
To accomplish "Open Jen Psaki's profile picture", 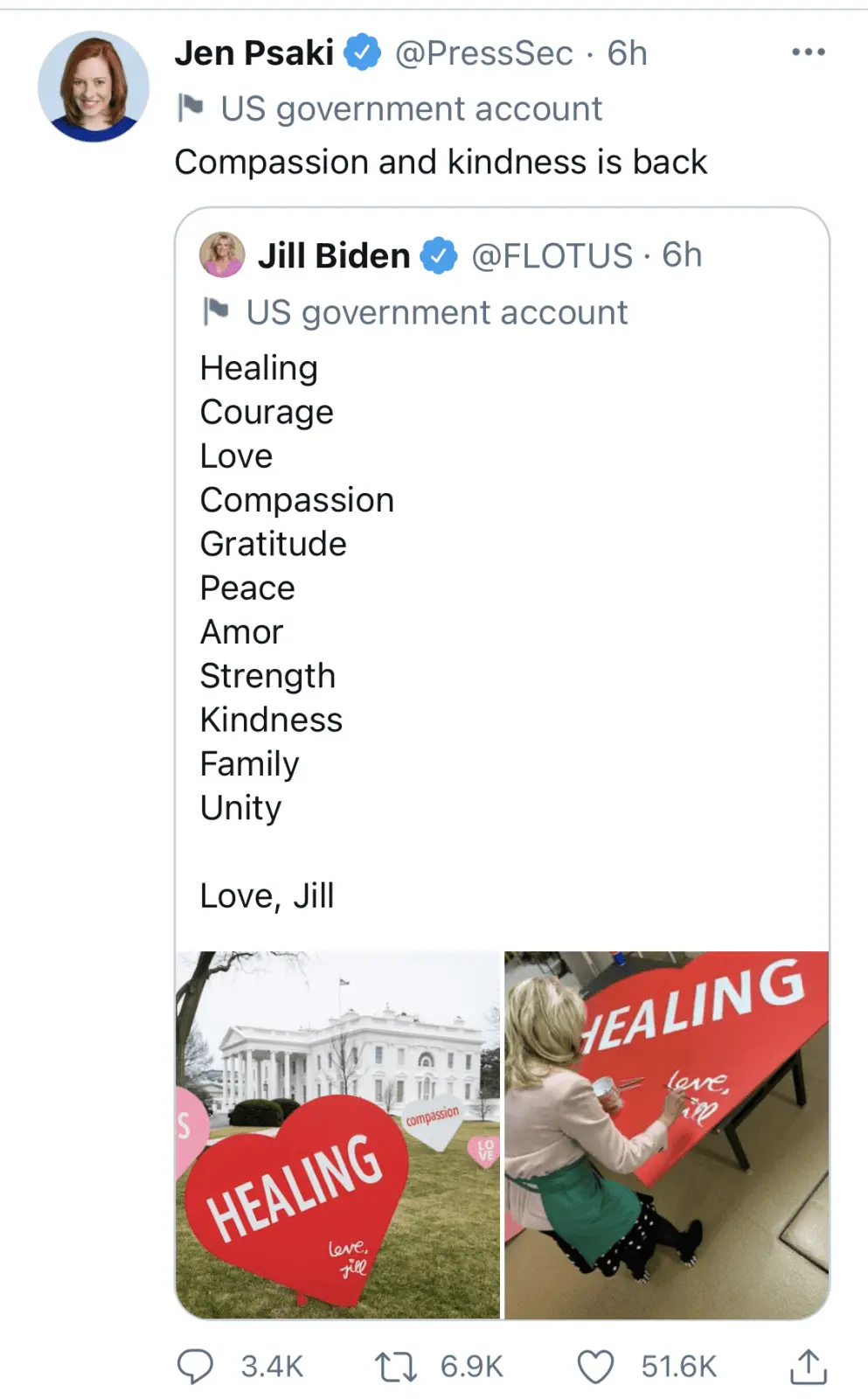I will click(x=93, y=87).
